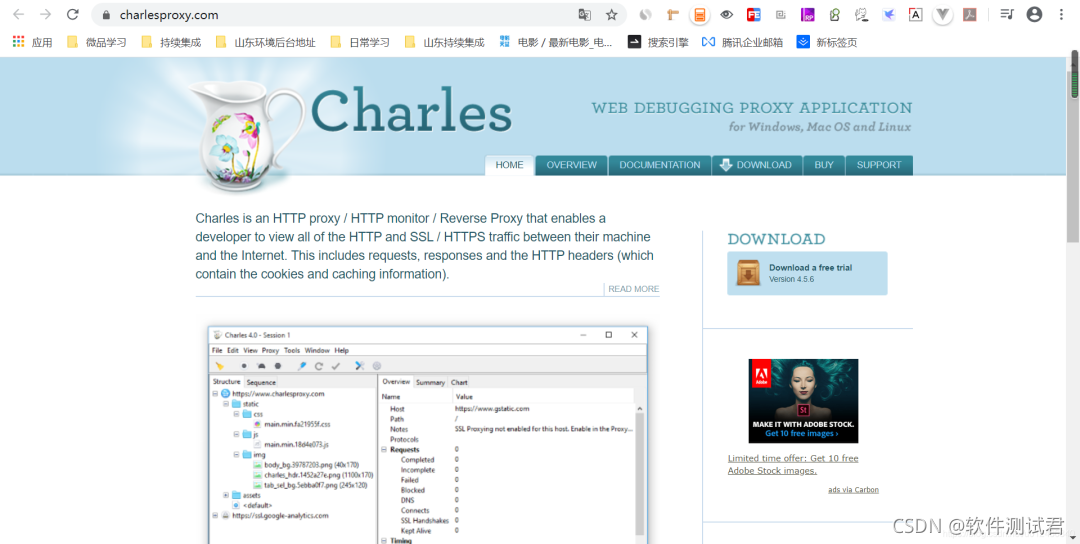The height and width of the screenshot is (544, 1080).
Task: Open the 搜索引擎 bookmark
Action: (x=658, y=42)
